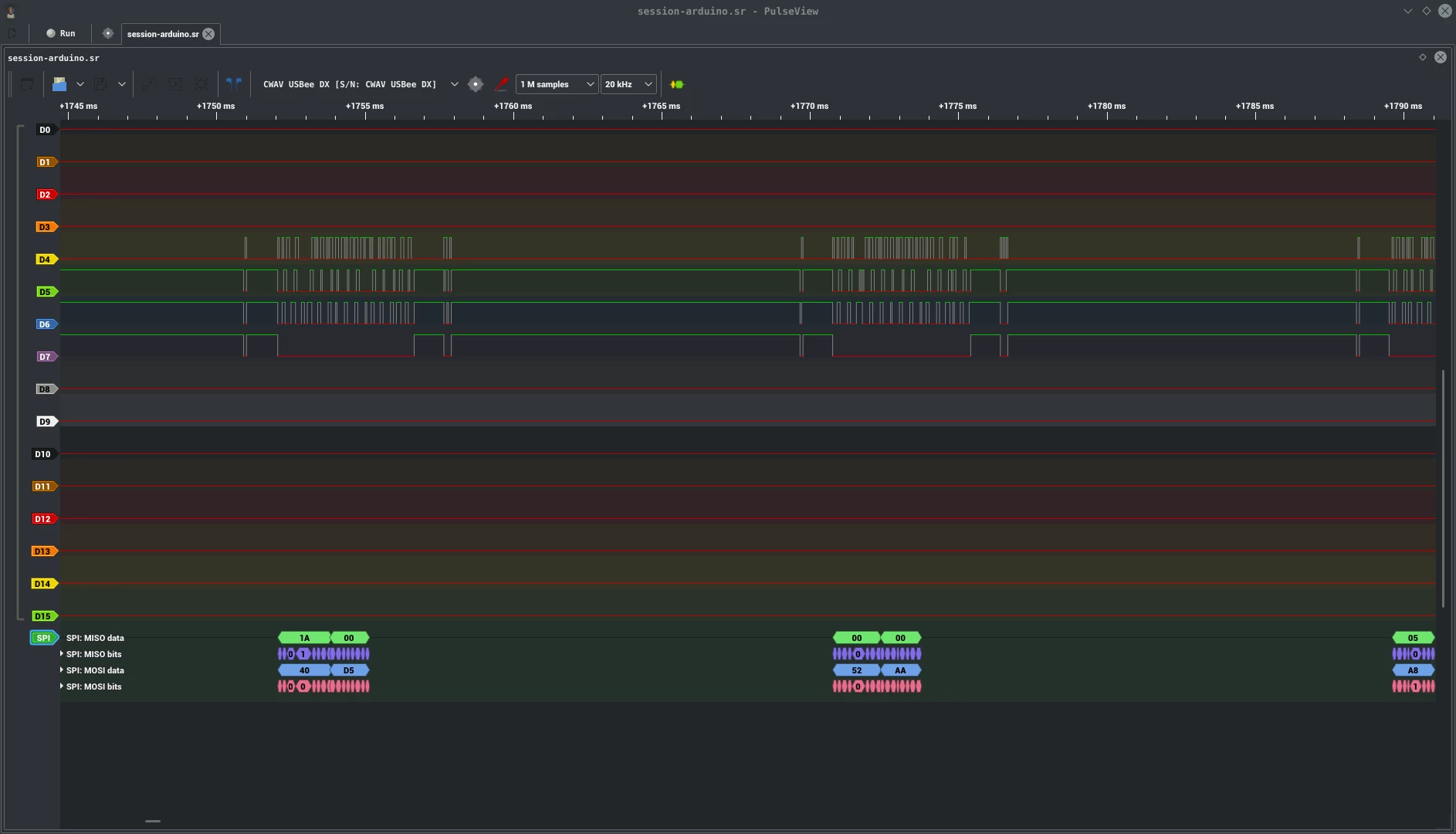Select the D12 channel label

point(42,519)
